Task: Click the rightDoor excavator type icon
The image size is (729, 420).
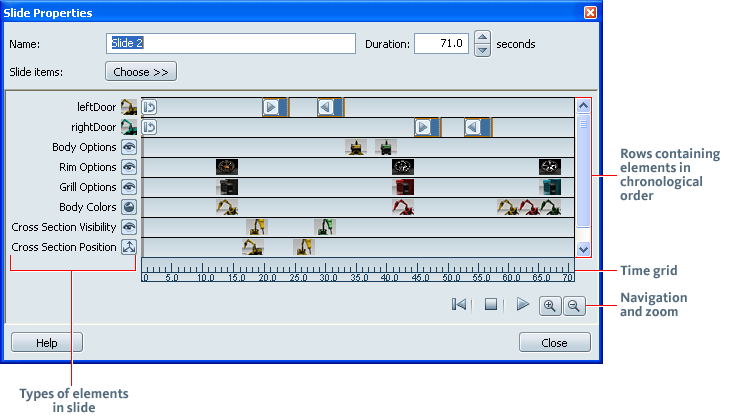Action: pyautogui.click(x=129, y=127)
